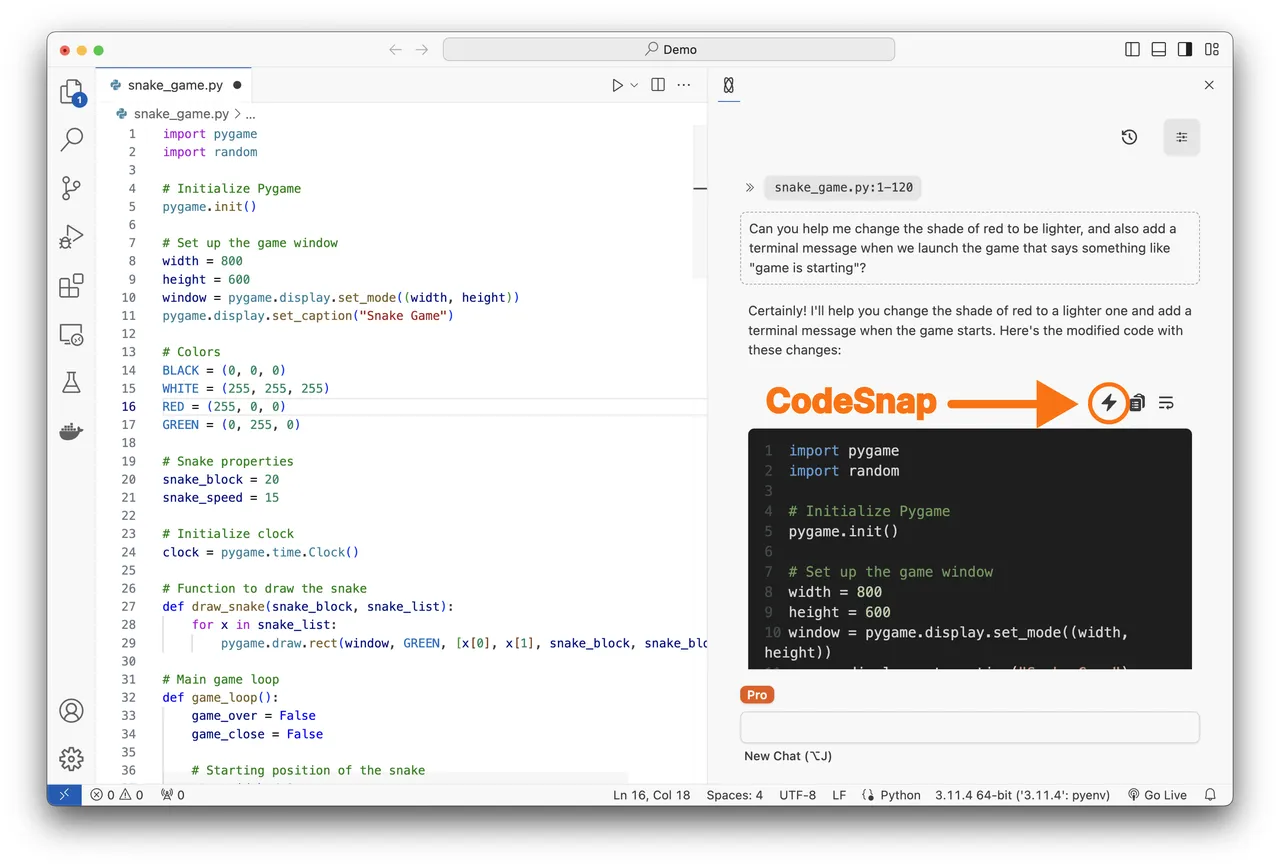Click the snake_speed = 15 line

tap(220, 497)
